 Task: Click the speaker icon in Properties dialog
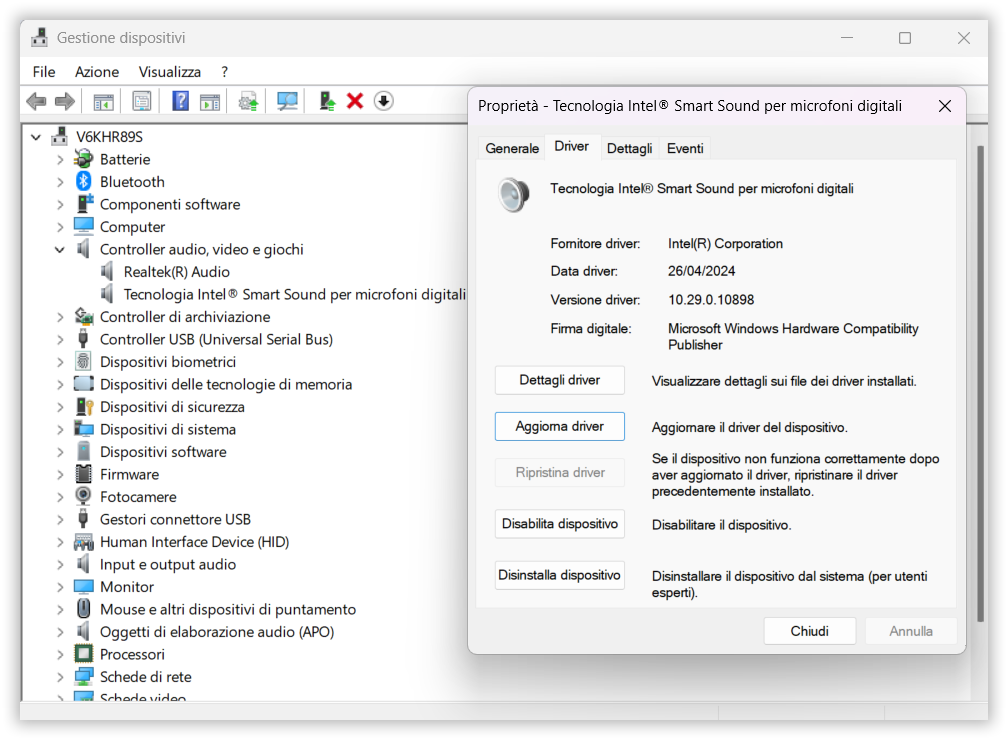click(514, 194)
